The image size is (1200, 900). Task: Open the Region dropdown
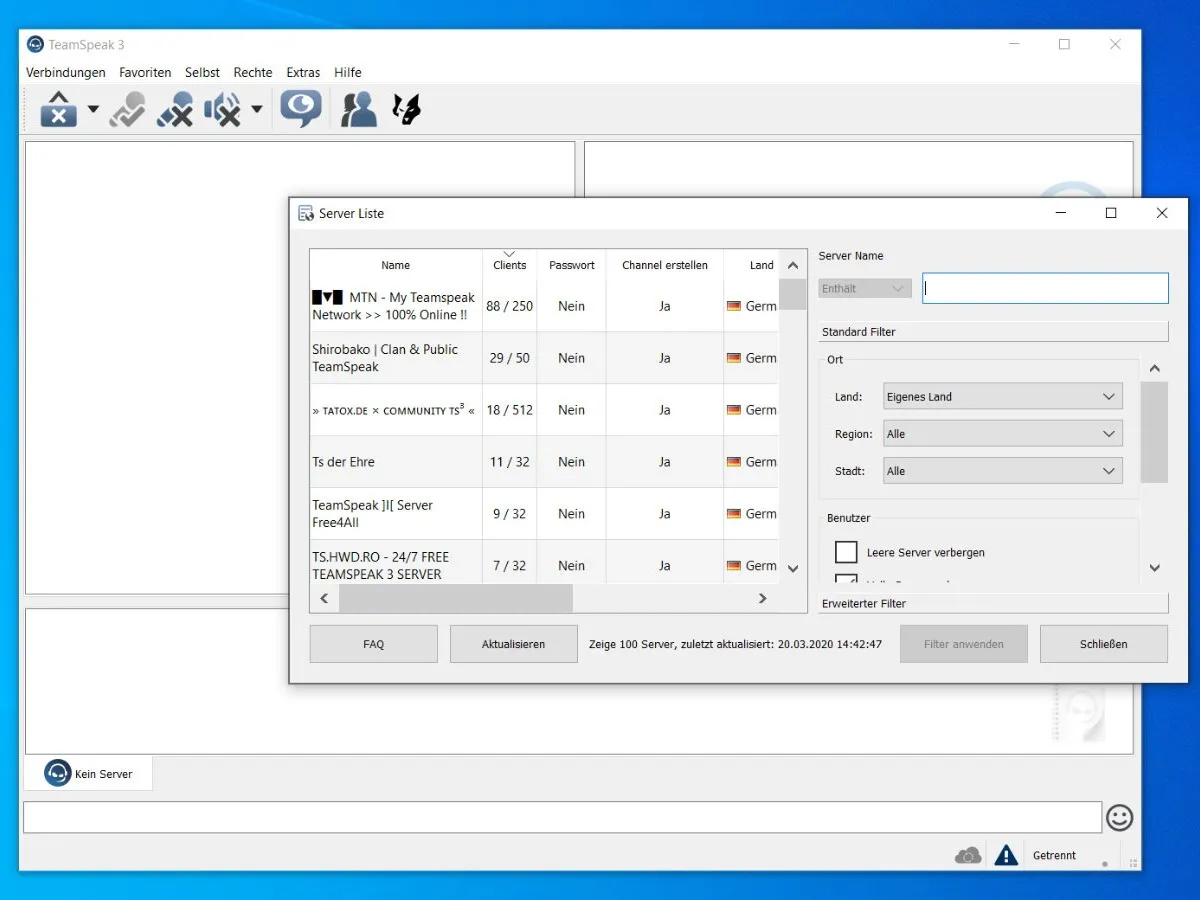[x=1003, y=434]
